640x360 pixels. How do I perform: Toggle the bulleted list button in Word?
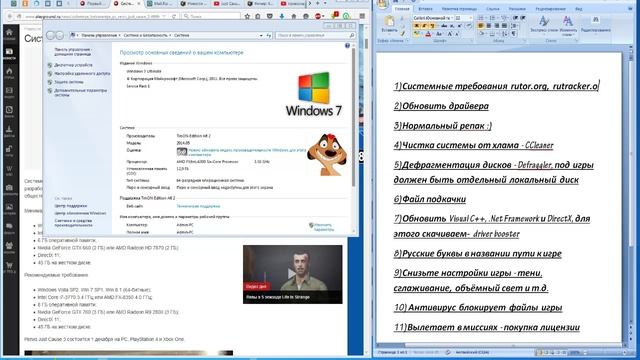tap(480, 18)
